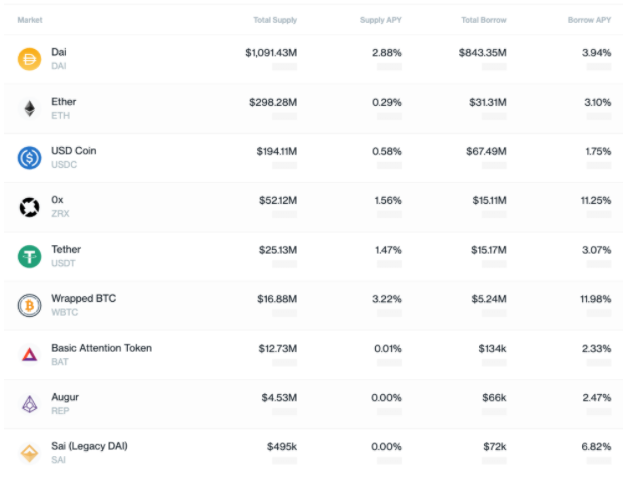
Task: Sort by Borrow APY column header
Action: [x=589, y=20]
